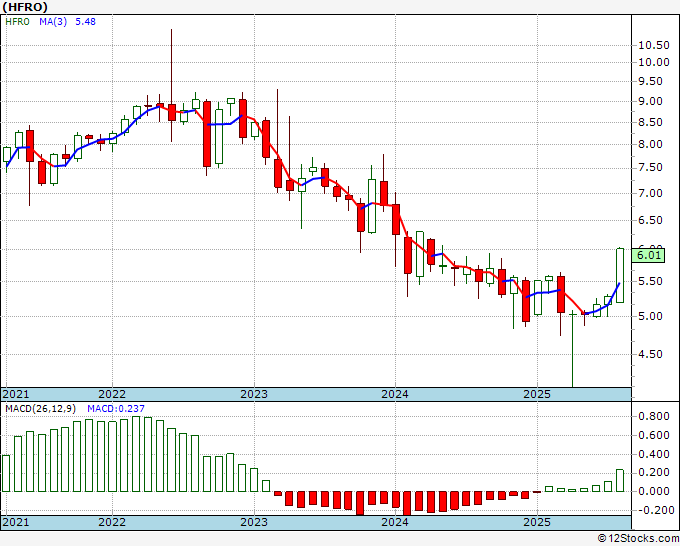This screenshot has height=546, width=680.
Task: Click 2023 on the price chart time axis
Action: click(254, 394)
